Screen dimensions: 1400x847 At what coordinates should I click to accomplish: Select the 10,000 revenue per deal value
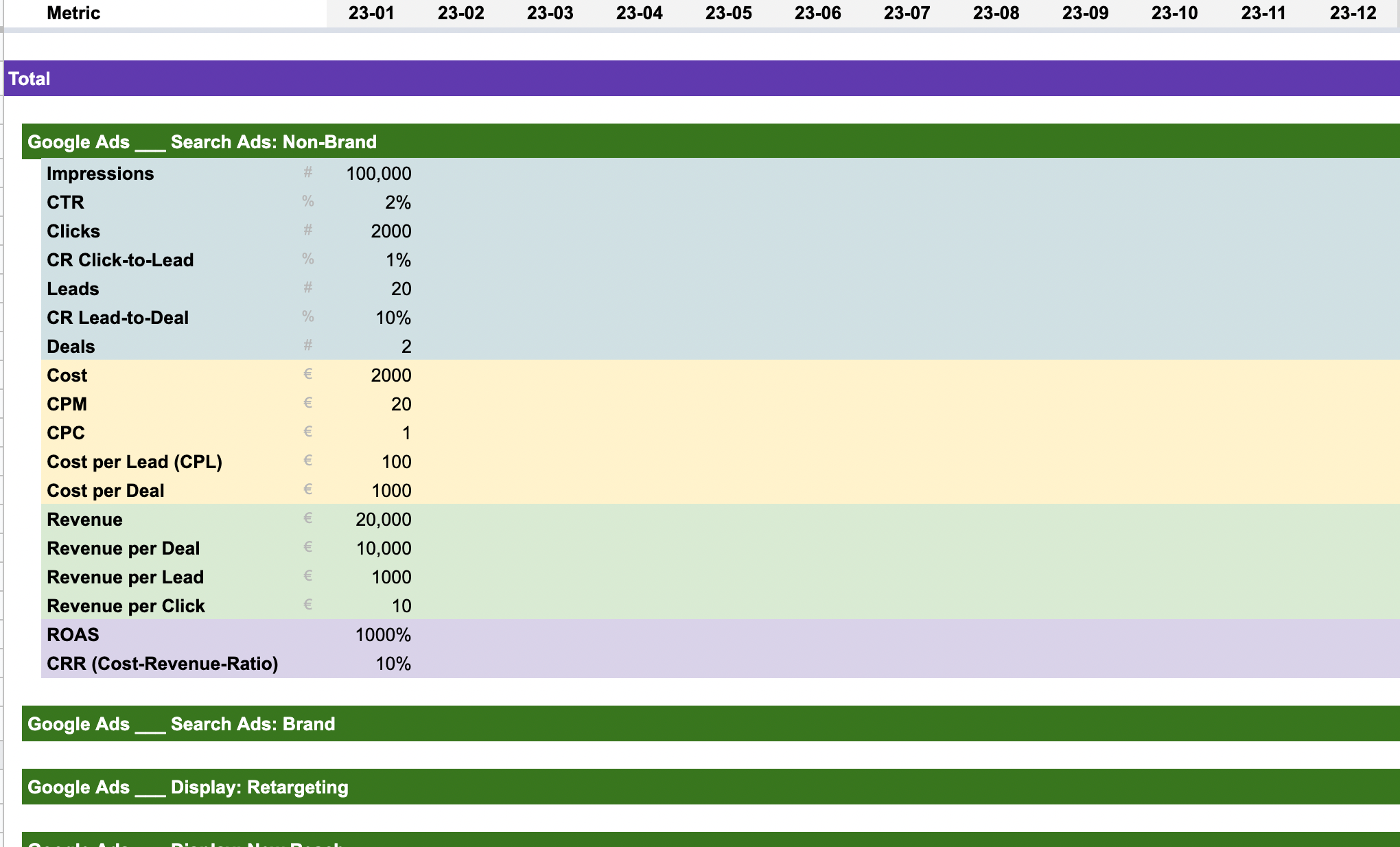384,548
